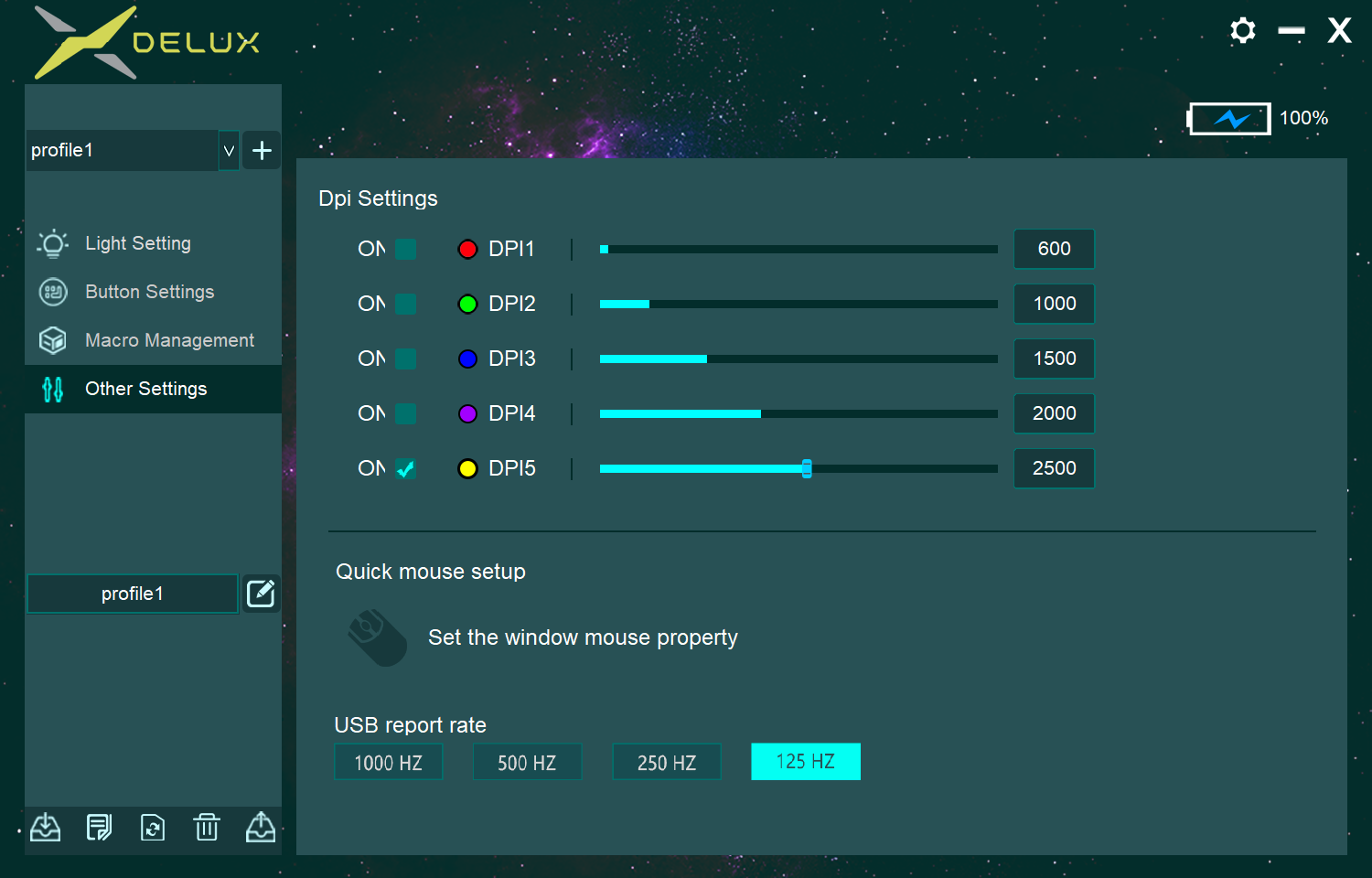Enable the DPI3 ON checkbox
This screenshot has height=878, width=1372.
pos(405,359)
